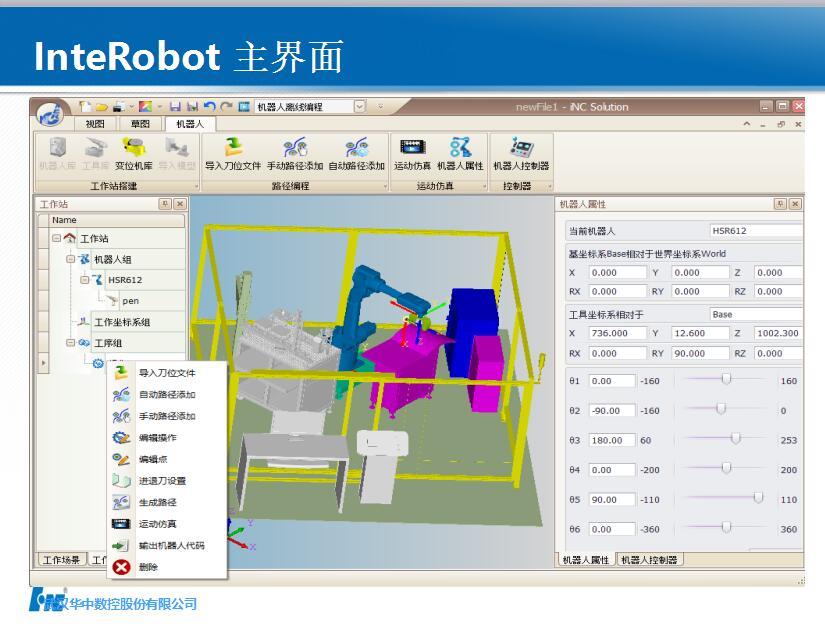Viewport: 825px width, 632px height.
Task: Switch to the 机器人控制器 bottom tab
Action: click(x=649, y=559)
